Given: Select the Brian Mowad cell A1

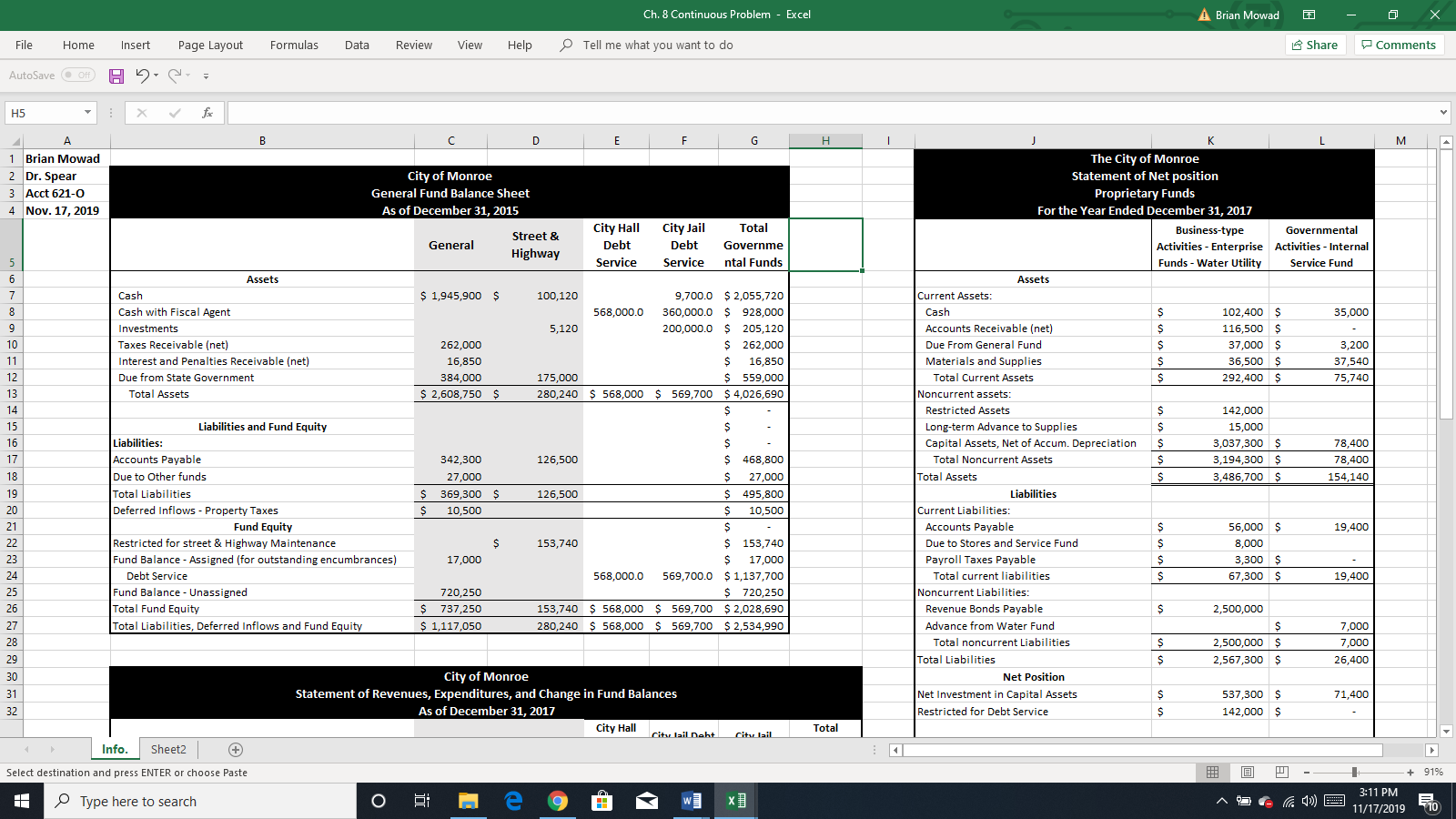Looking at the screenshot, I should (x=66, y=158).
